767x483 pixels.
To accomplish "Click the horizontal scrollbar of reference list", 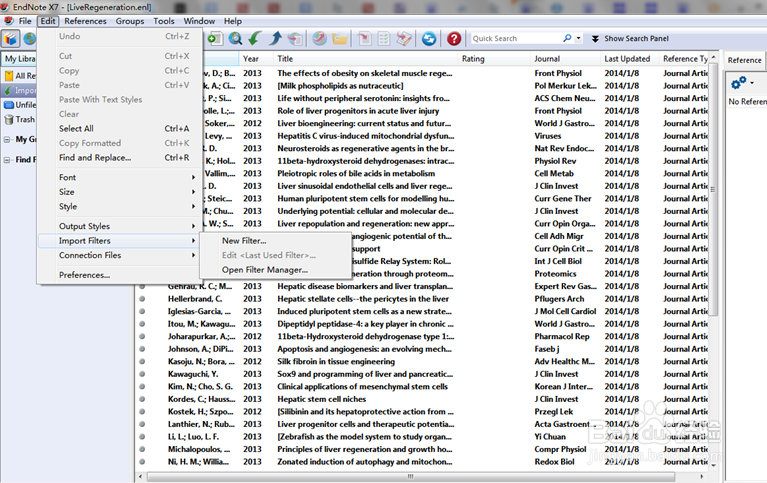I will (411, 476).
